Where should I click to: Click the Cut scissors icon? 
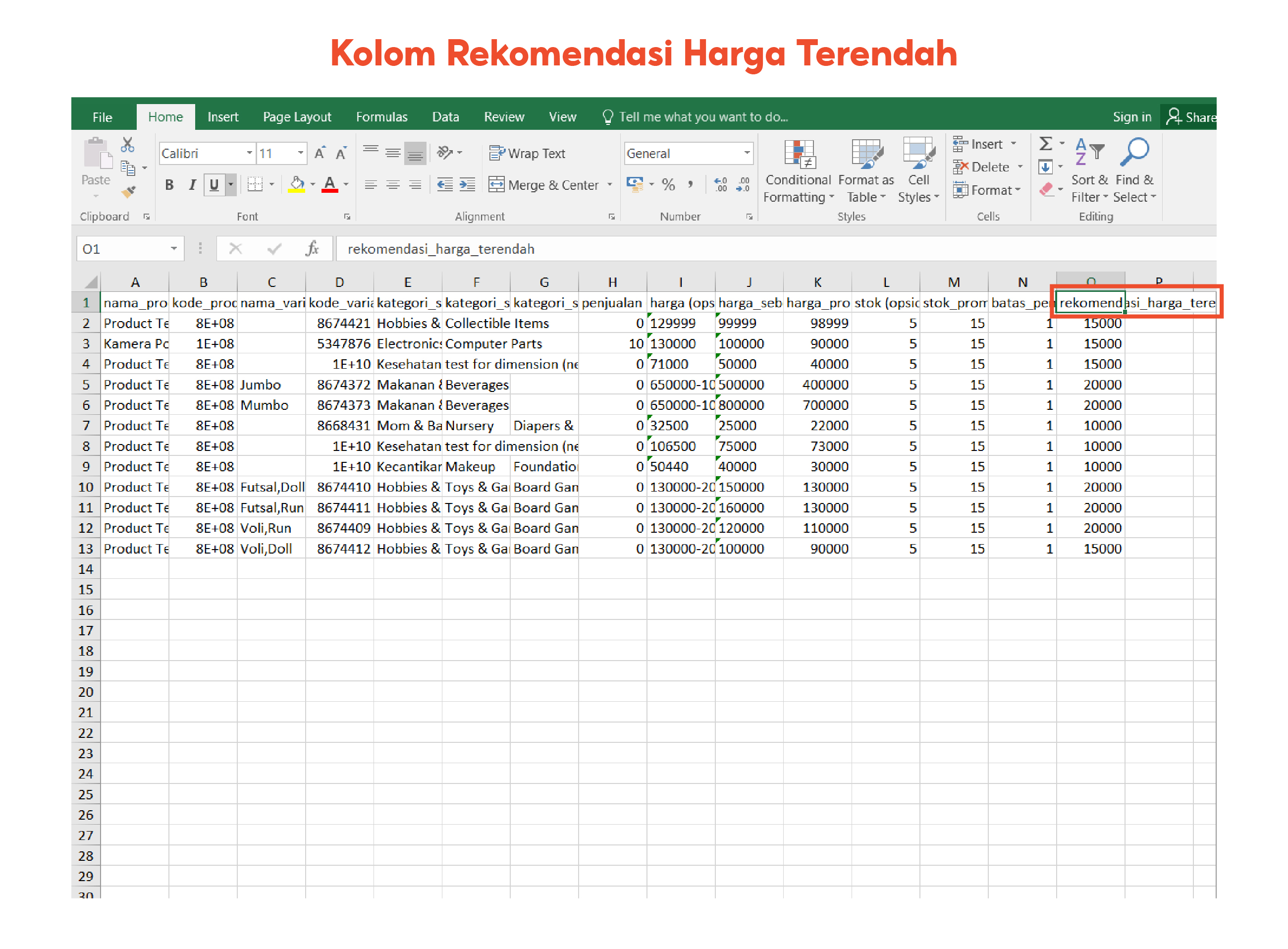click(x=127, y=145)
